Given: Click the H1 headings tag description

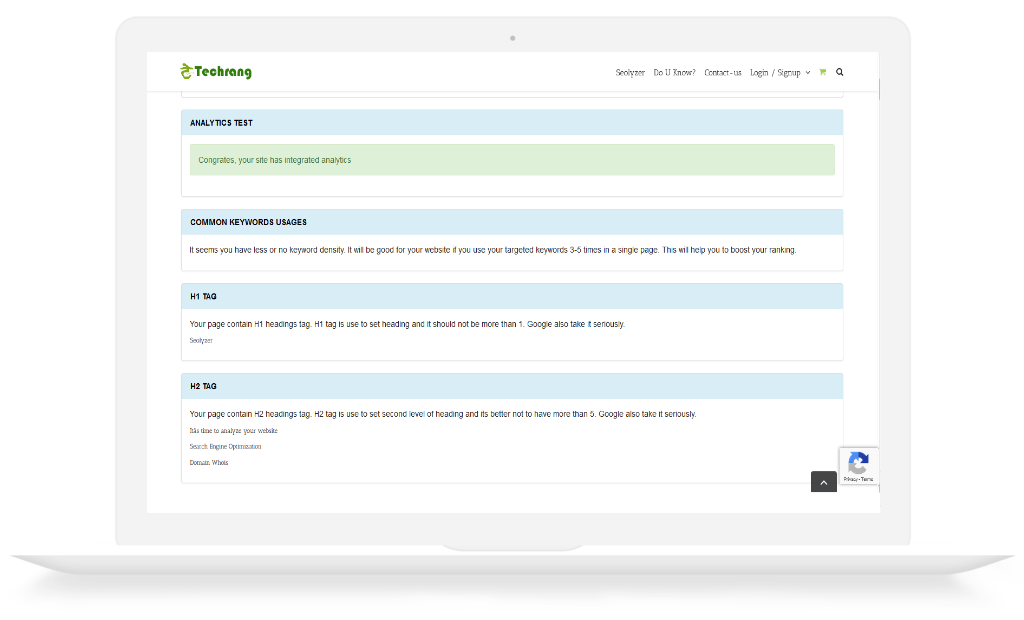Looking at the screenshot, I should click(407, 324).
